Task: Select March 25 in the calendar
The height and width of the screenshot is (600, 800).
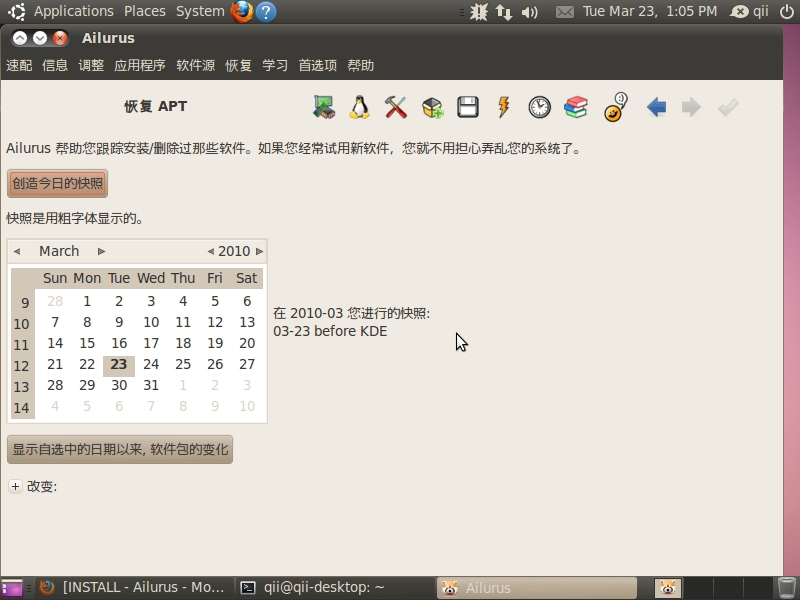Action: point(183,365)
